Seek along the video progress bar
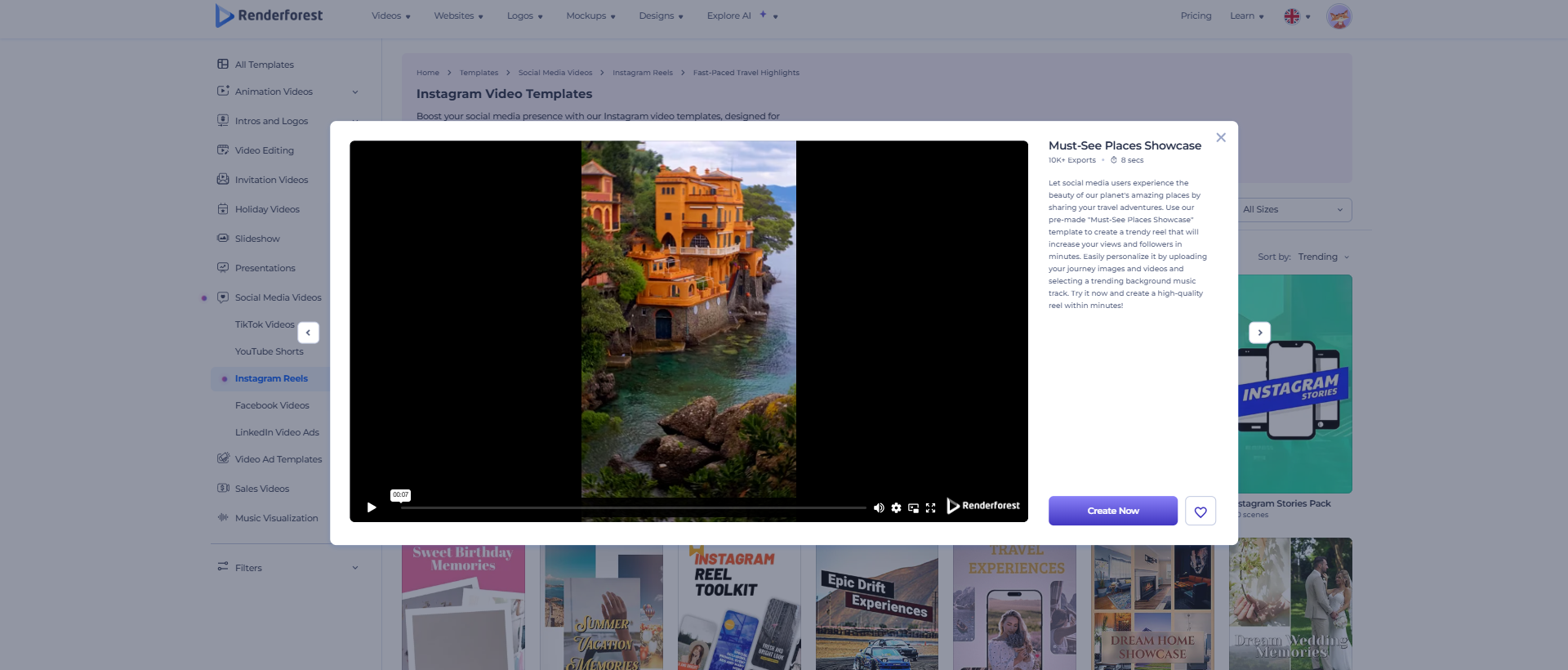The height and width of the screenshot is (670, 1568). pos(633,508)
